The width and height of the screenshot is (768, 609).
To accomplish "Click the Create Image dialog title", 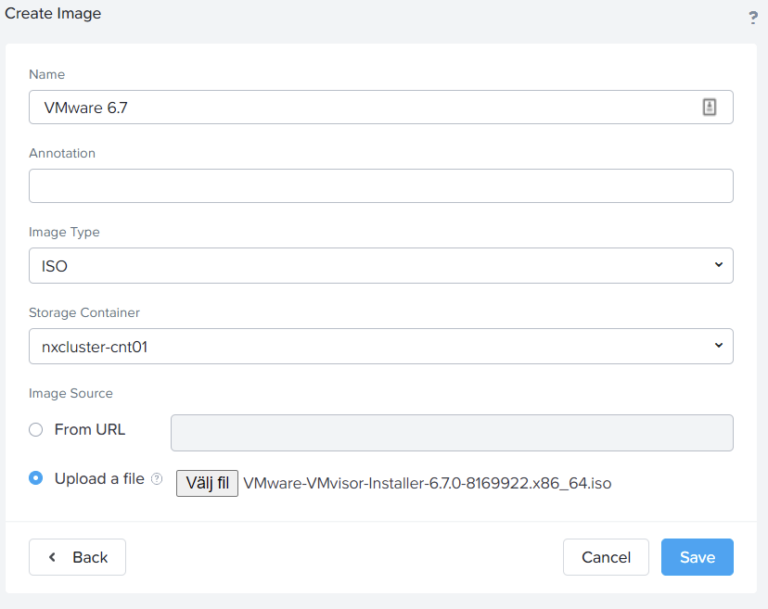I will tap(53, 13).
